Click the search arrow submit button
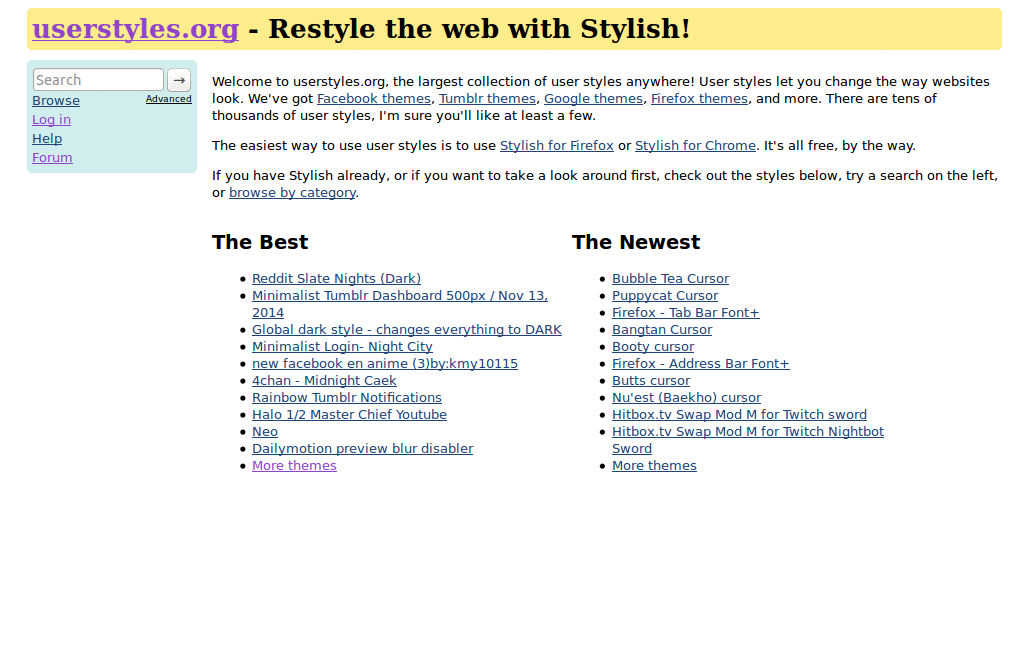This screenshot has width=1024, height=645. click(x=179, y=80)
